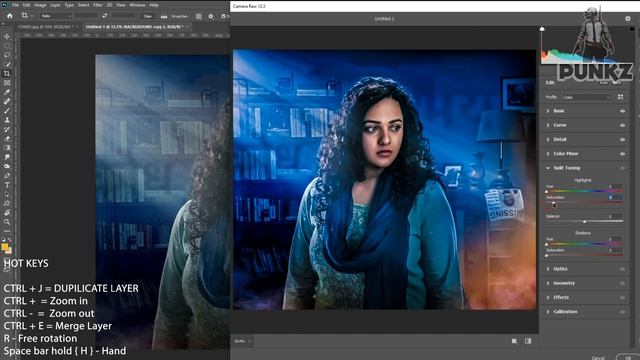Expand the Basic panel

548,111
